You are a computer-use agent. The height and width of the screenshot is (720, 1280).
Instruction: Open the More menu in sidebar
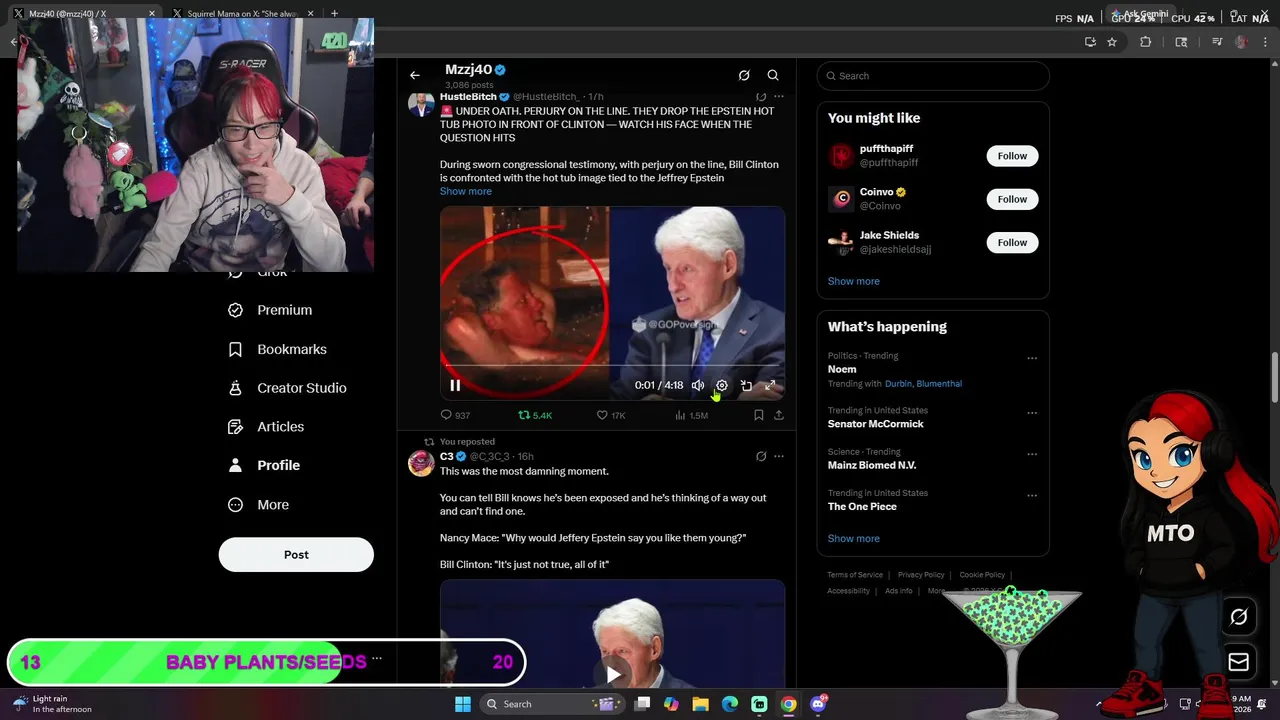pos(258,505)
